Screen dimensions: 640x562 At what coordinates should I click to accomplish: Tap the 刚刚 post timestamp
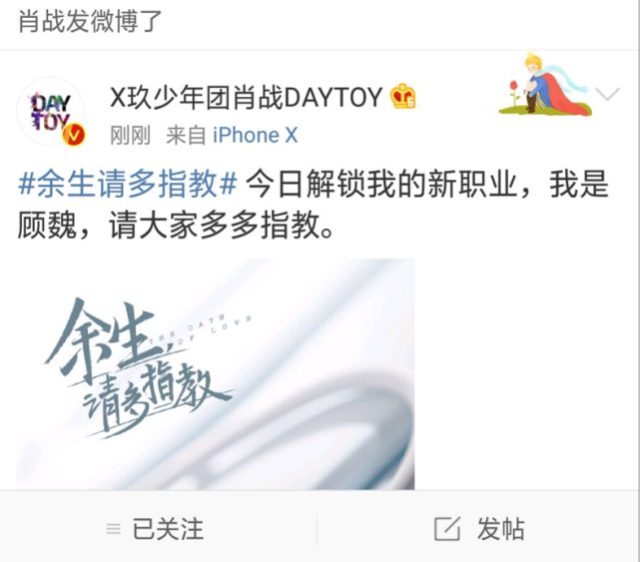tap(130, 135)
